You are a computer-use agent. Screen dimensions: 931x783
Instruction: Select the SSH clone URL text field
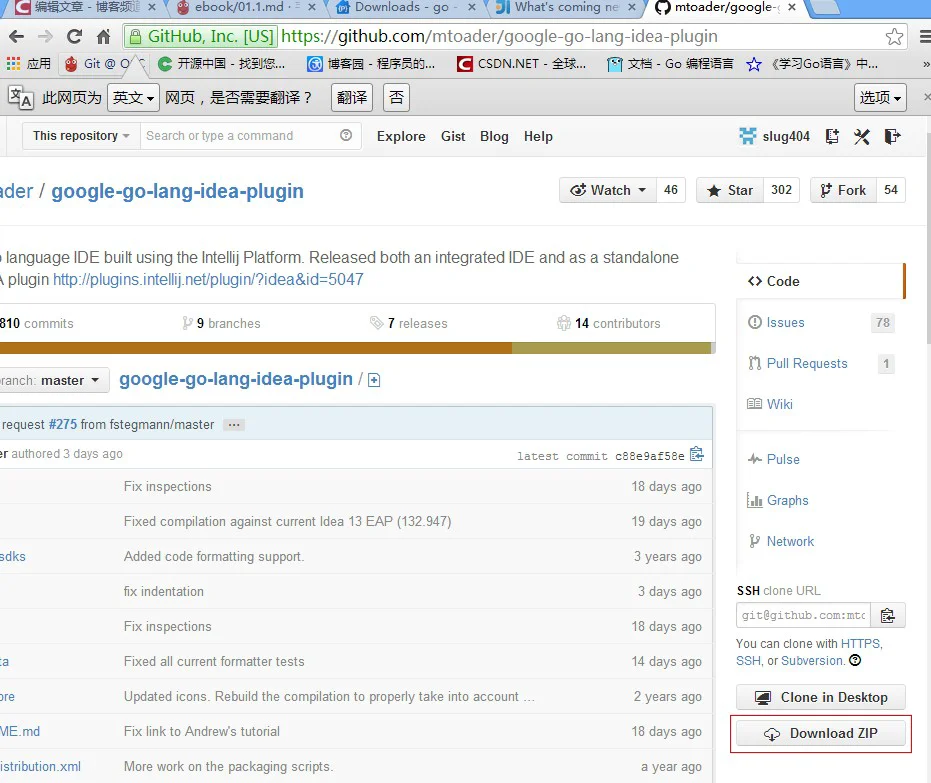pos(803,616)
